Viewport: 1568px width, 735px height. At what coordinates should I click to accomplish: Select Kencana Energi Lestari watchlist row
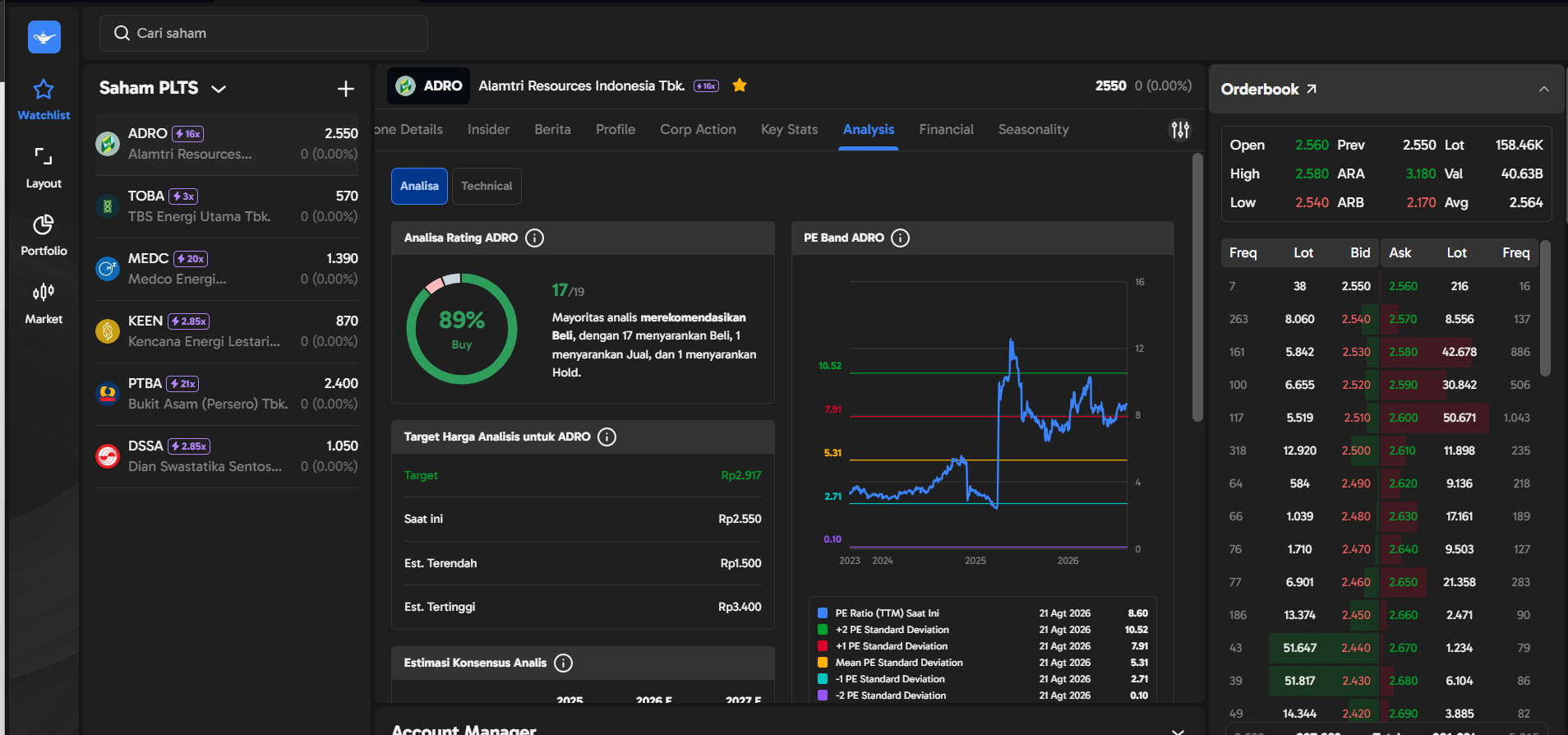click(227, 331)
